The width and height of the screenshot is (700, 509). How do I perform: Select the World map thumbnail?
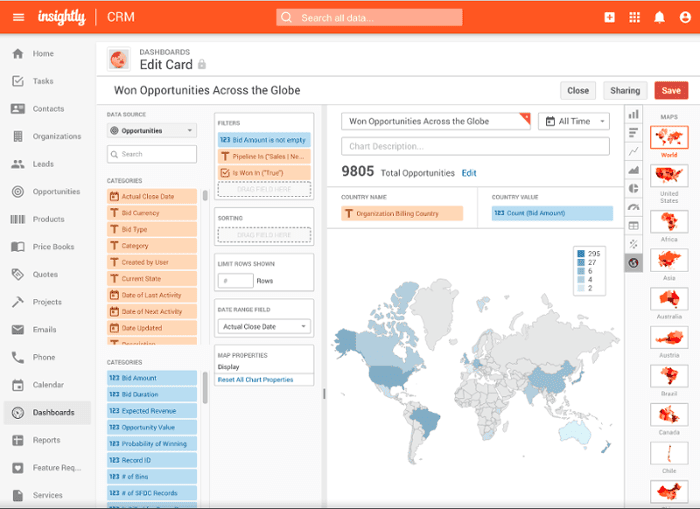[669, 137]
